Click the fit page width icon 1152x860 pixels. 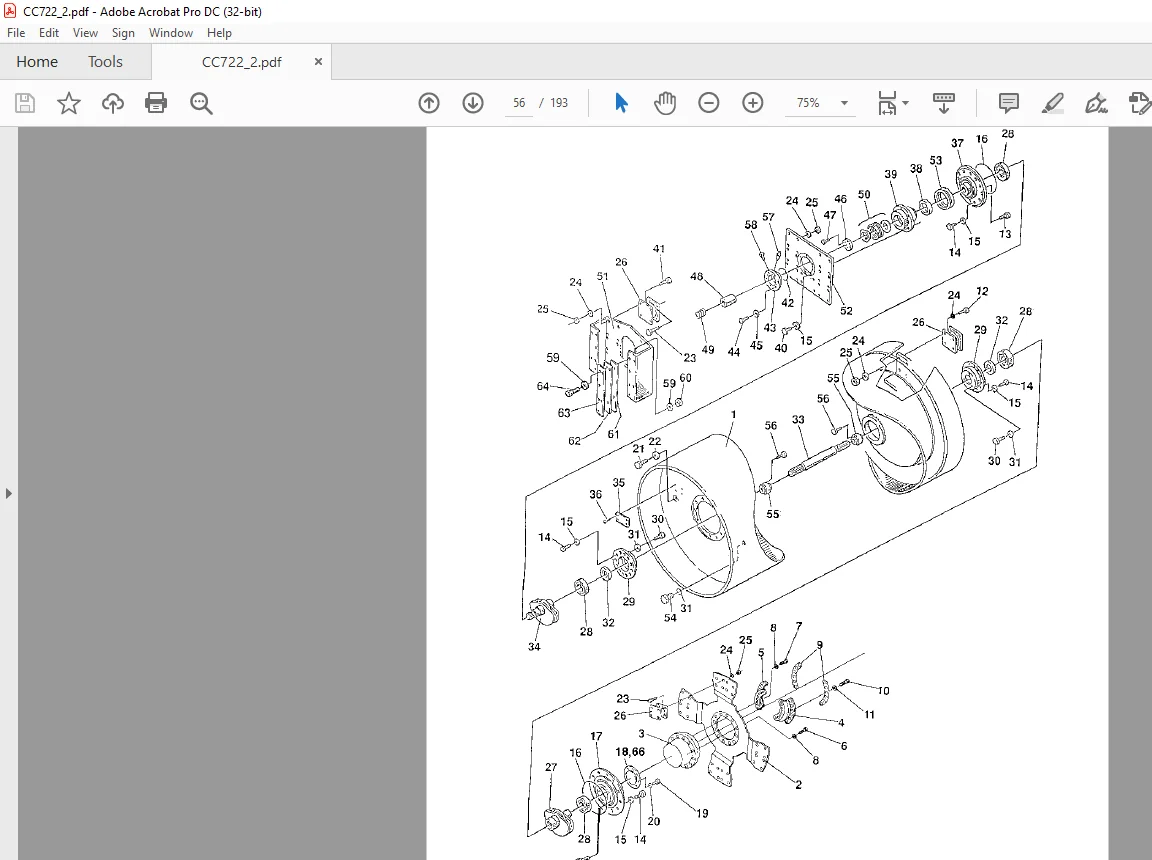[888, 103]
